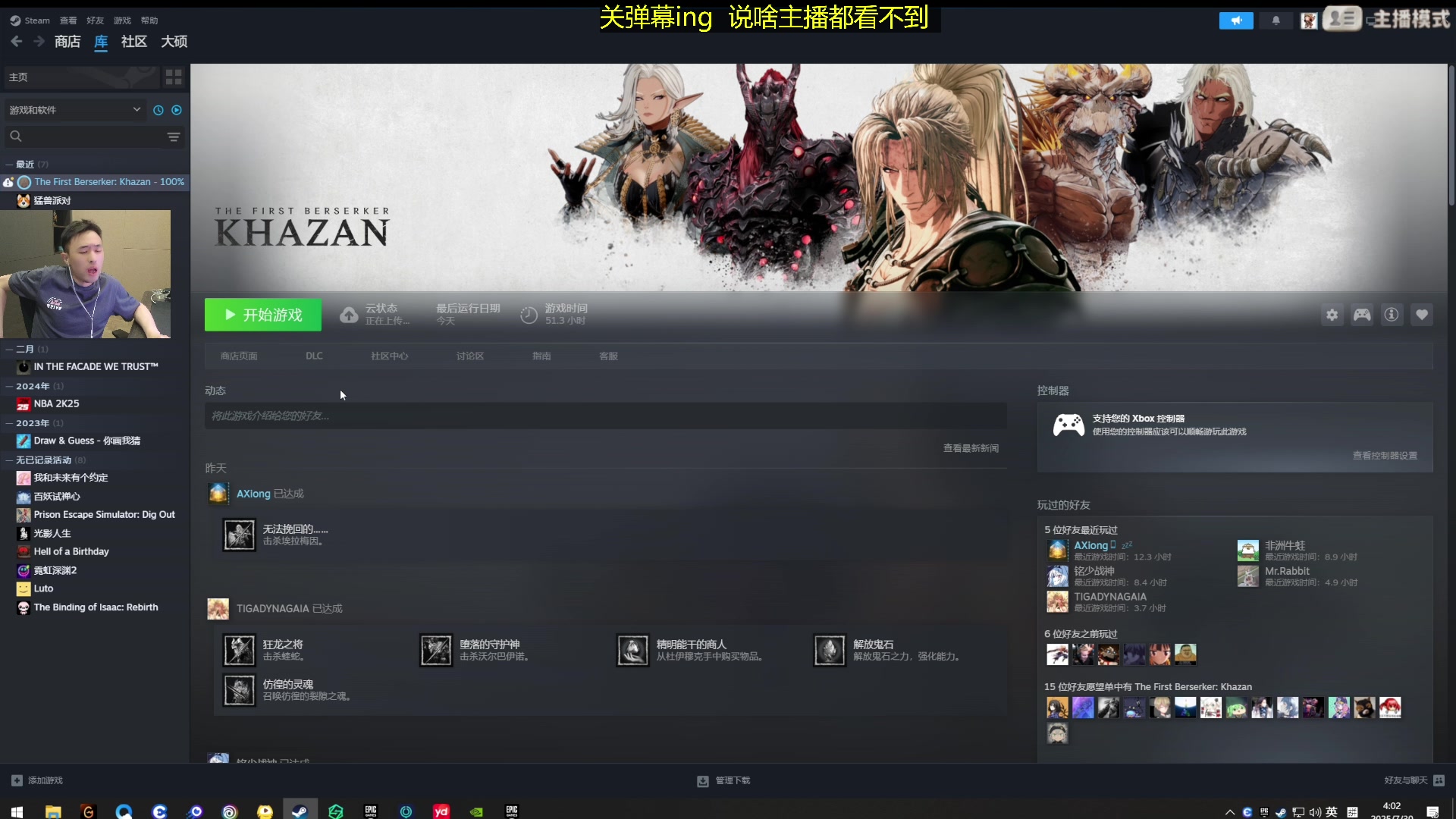The image size is (1456, 819).
Task: Click the cloud status upload icon
Action: point(348,315)
